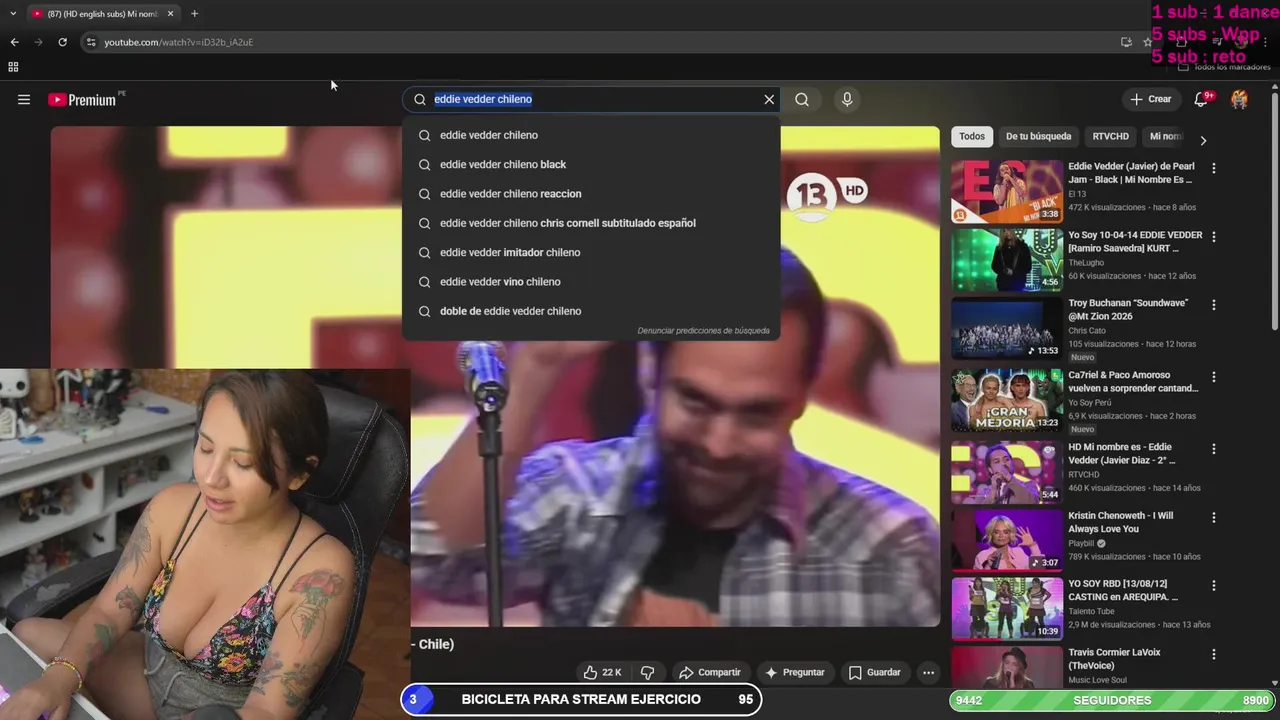Click the Compartir share button
The height and width of the screenshot is (720, 1280).
tap(709, 672)
